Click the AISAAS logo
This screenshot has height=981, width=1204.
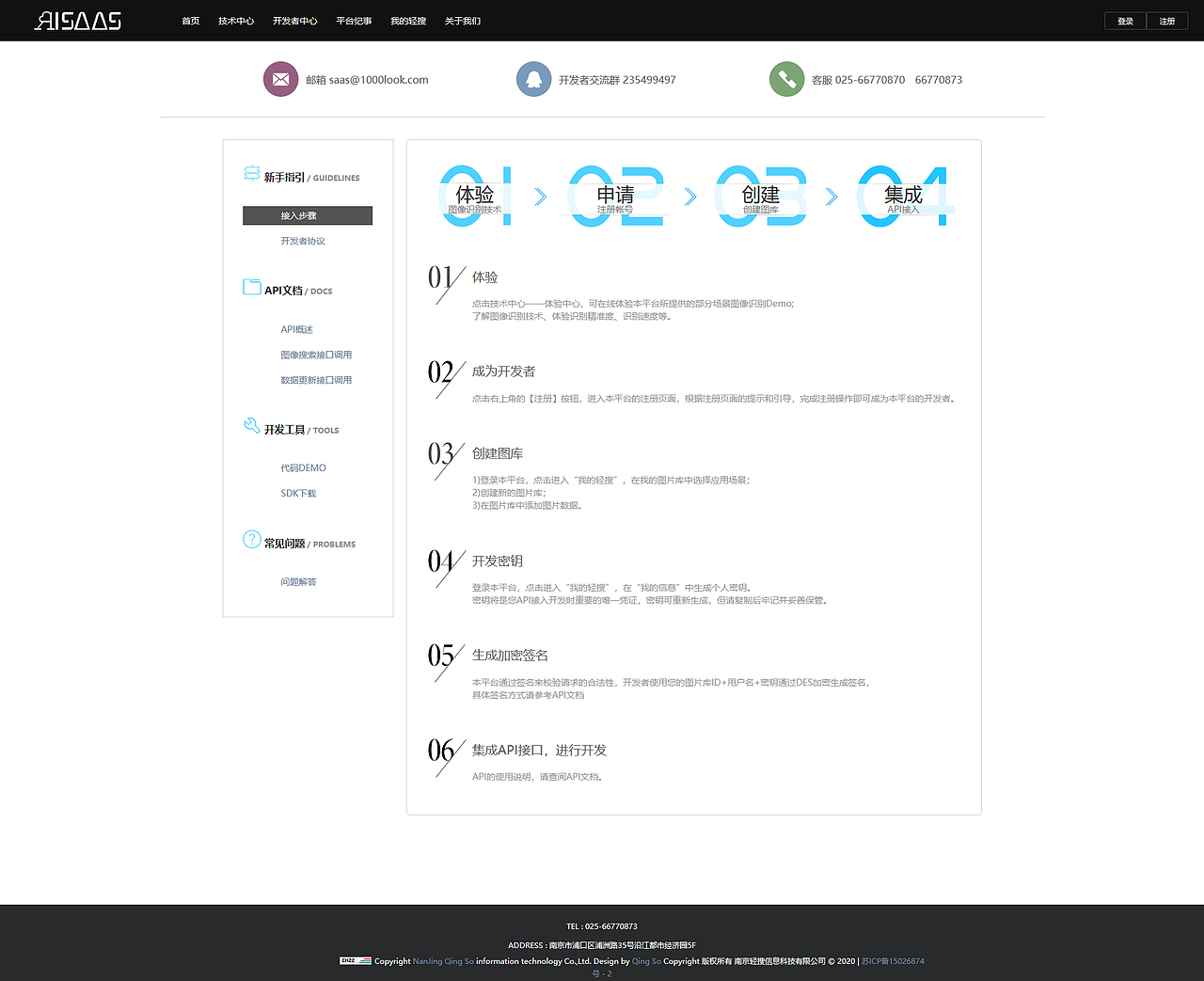pos(78,21)
